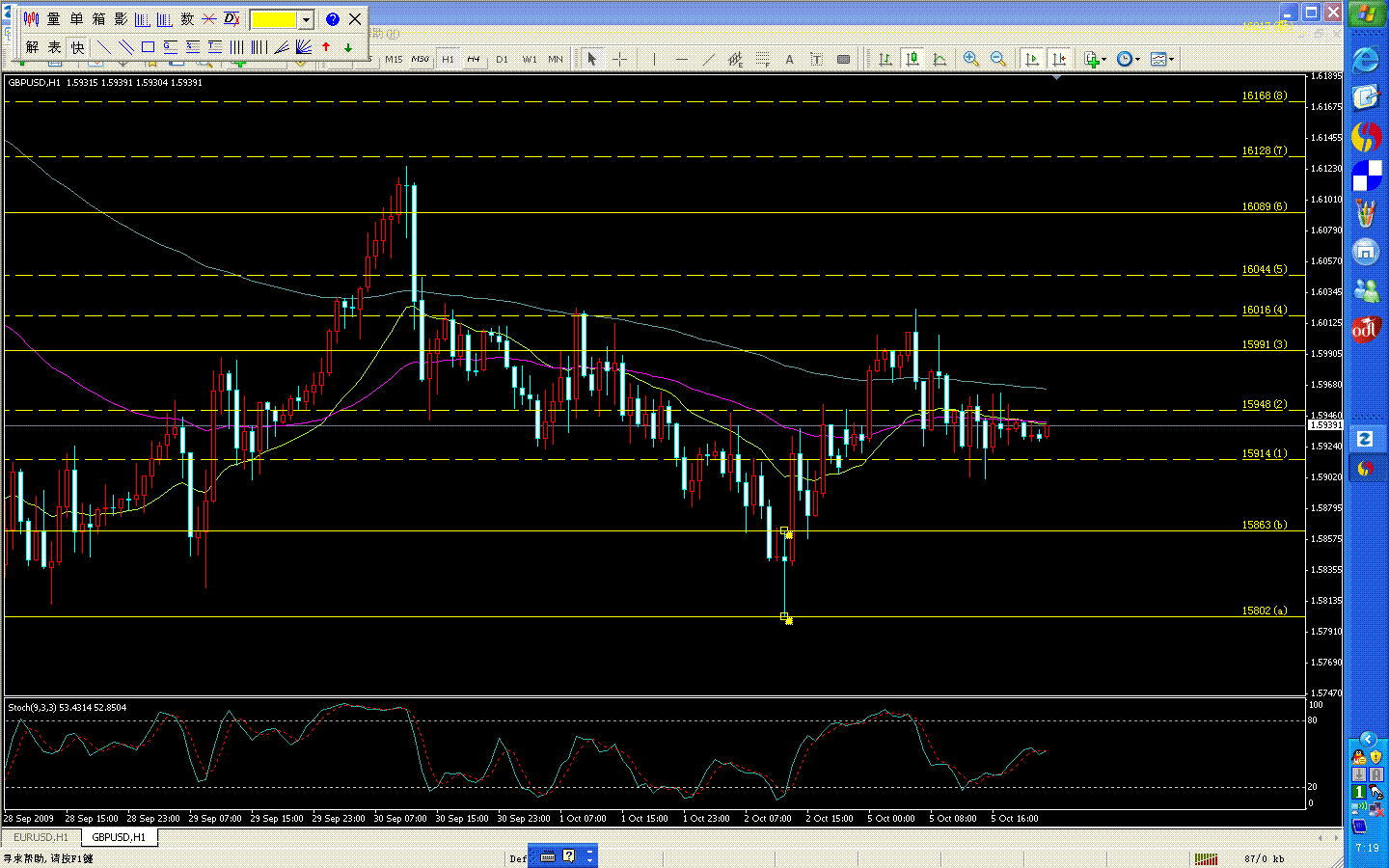Zoom in on the chart
1389x868 pixels.
(971, 59)
